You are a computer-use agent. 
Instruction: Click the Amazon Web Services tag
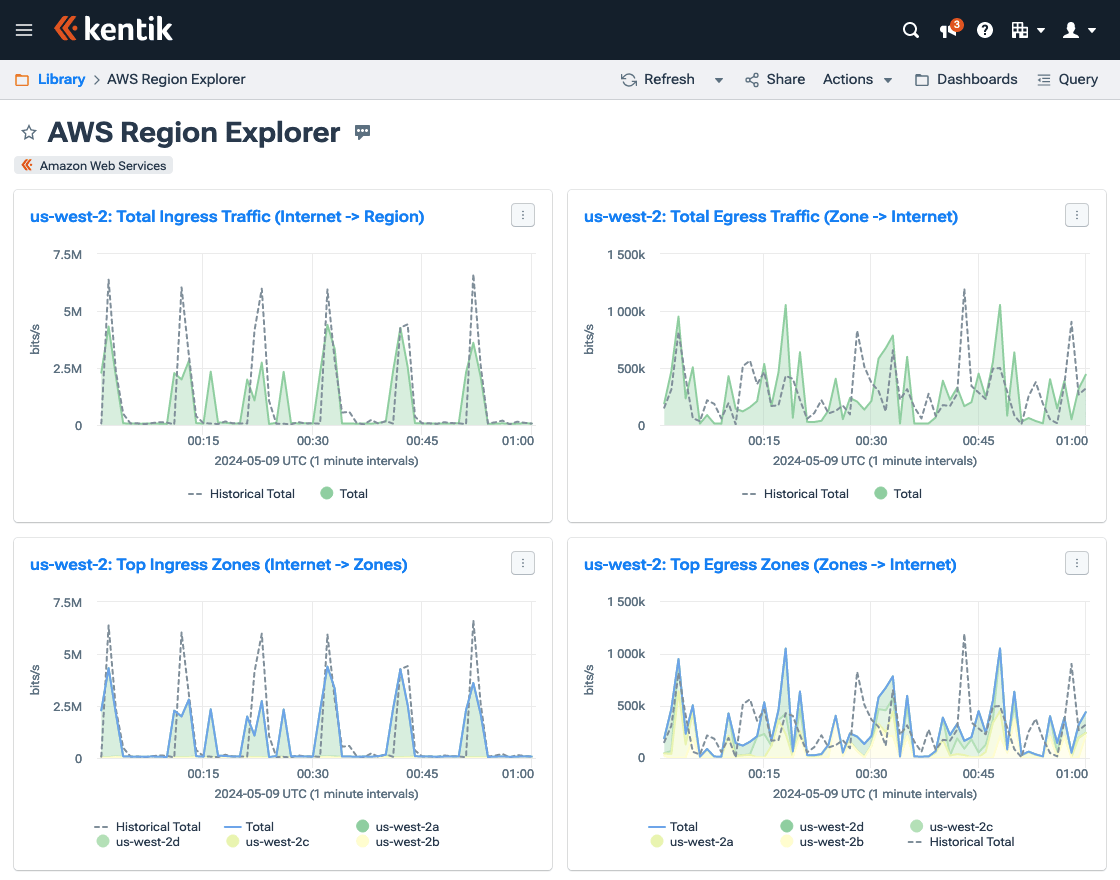93,165
